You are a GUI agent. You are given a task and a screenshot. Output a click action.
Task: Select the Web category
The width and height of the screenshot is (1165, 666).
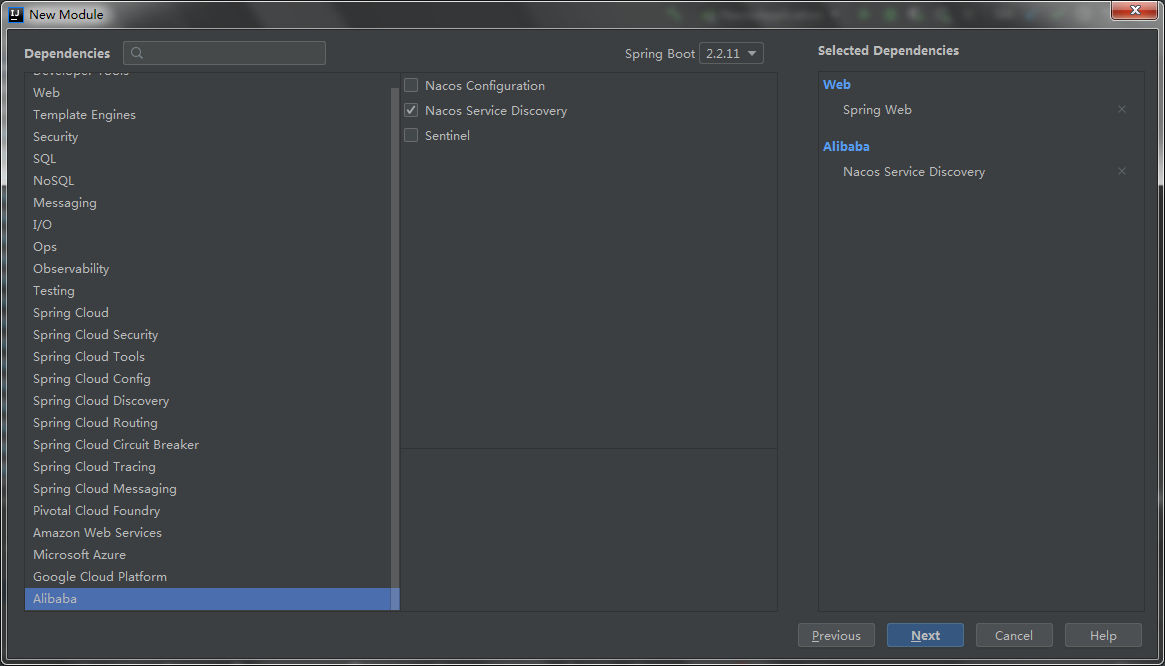click(208, 93)
